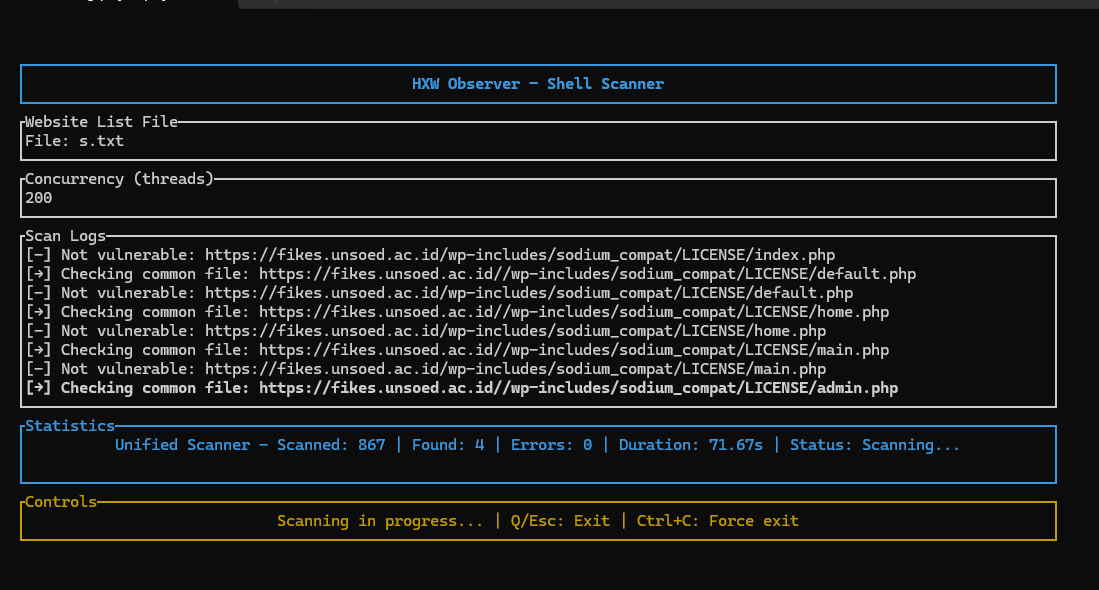Open the Checking common file default.php URL
The width and height of the screenshot is (1099, 590).
click(587, 274)
